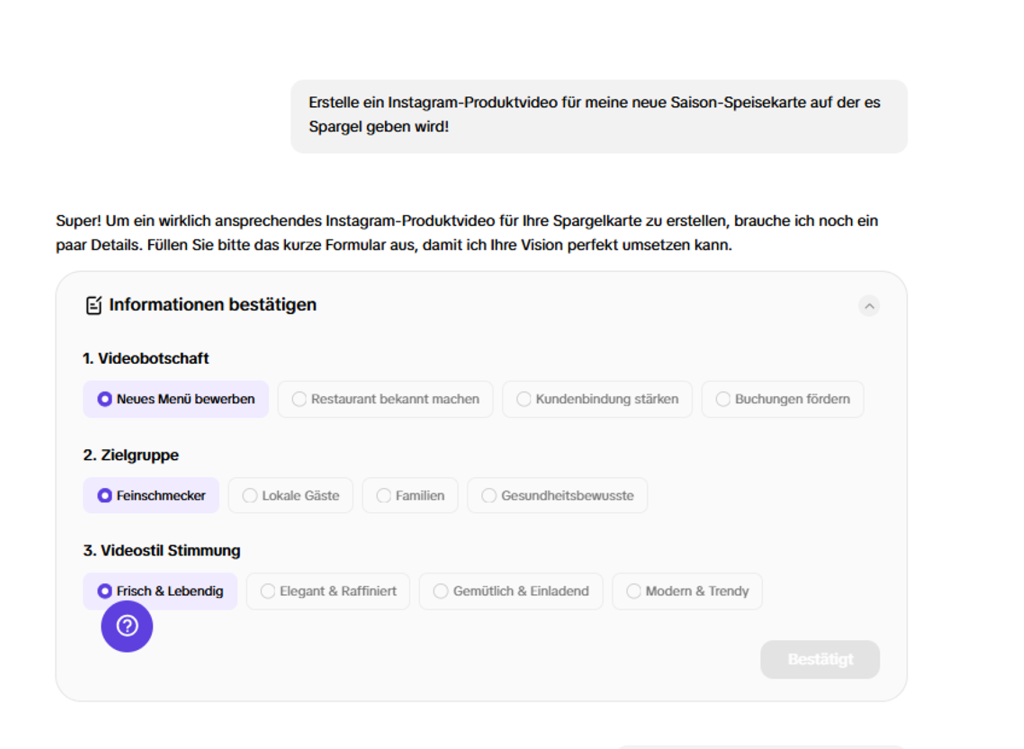Click the Bestätigt button
1024x749 pixels.
820,660
